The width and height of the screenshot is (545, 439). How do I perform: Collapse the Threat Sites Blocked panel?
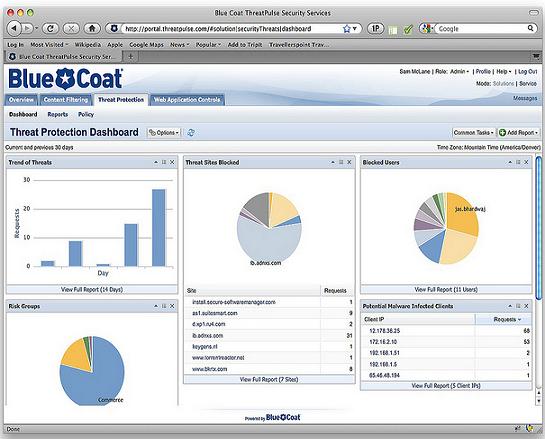[333, 162]
